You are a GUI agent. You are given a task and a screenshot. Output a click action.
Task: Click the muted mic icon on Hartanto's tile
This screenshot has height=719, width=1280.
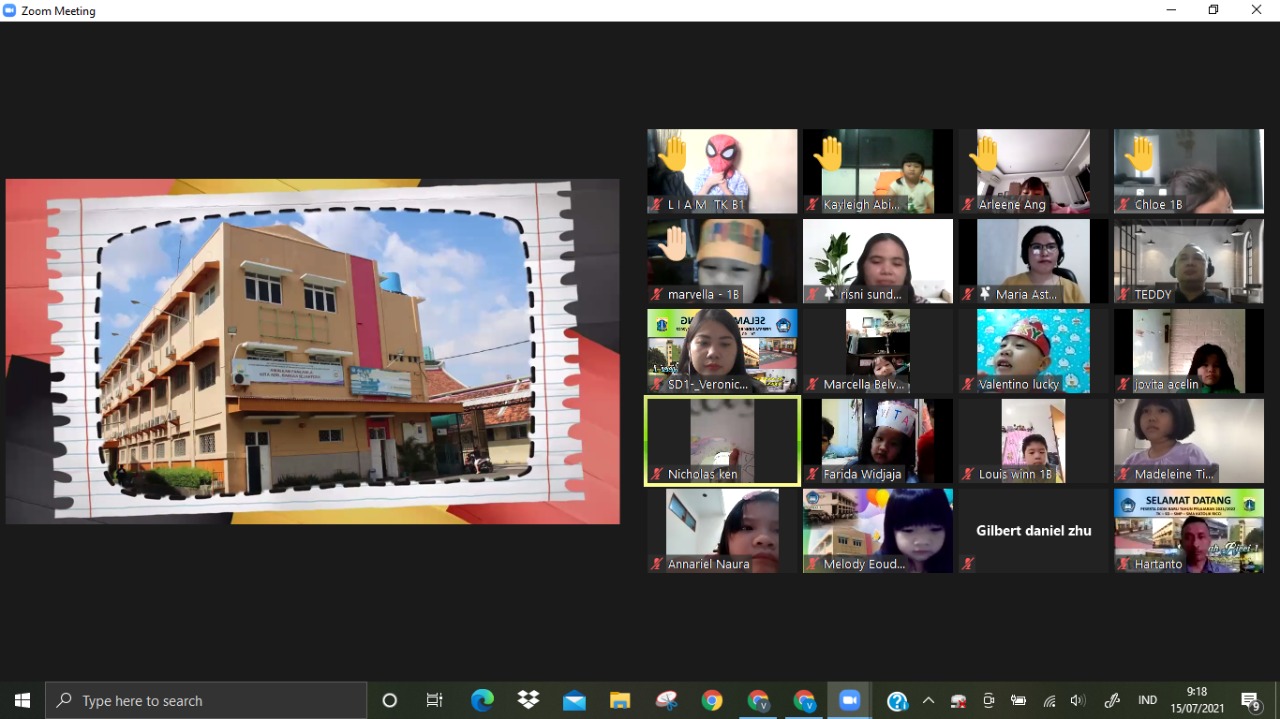click(1124, 565)
